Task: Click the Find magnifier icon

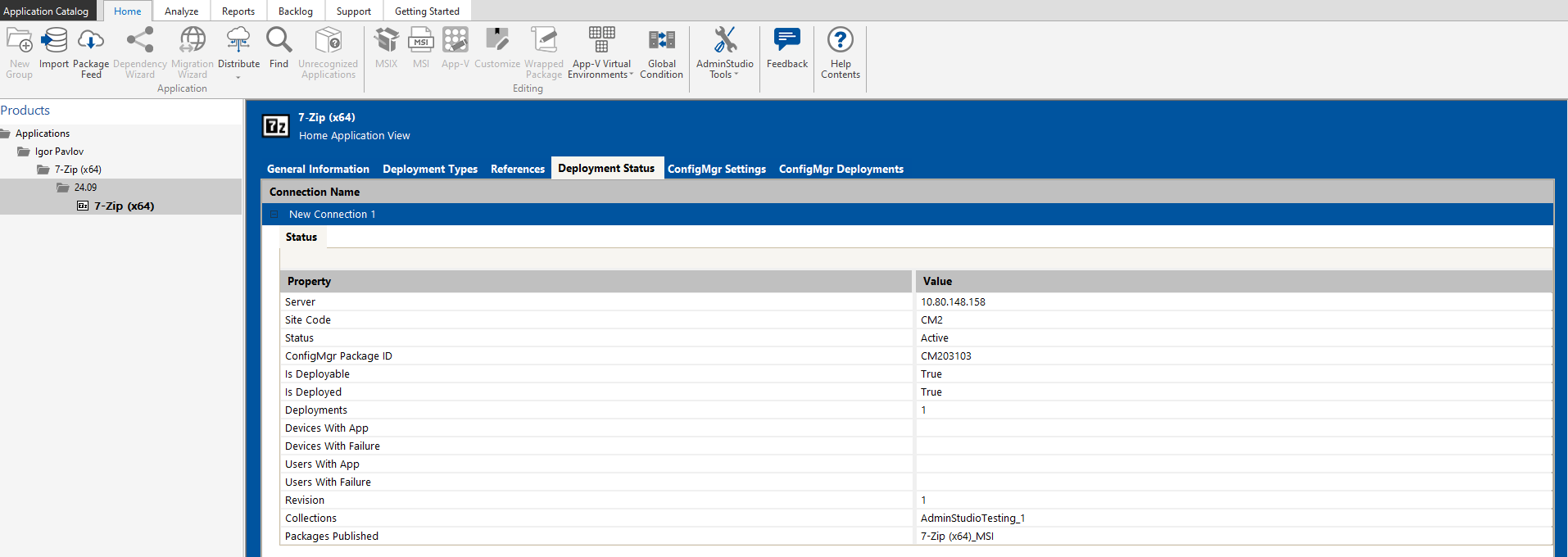Action: [279, 40]
